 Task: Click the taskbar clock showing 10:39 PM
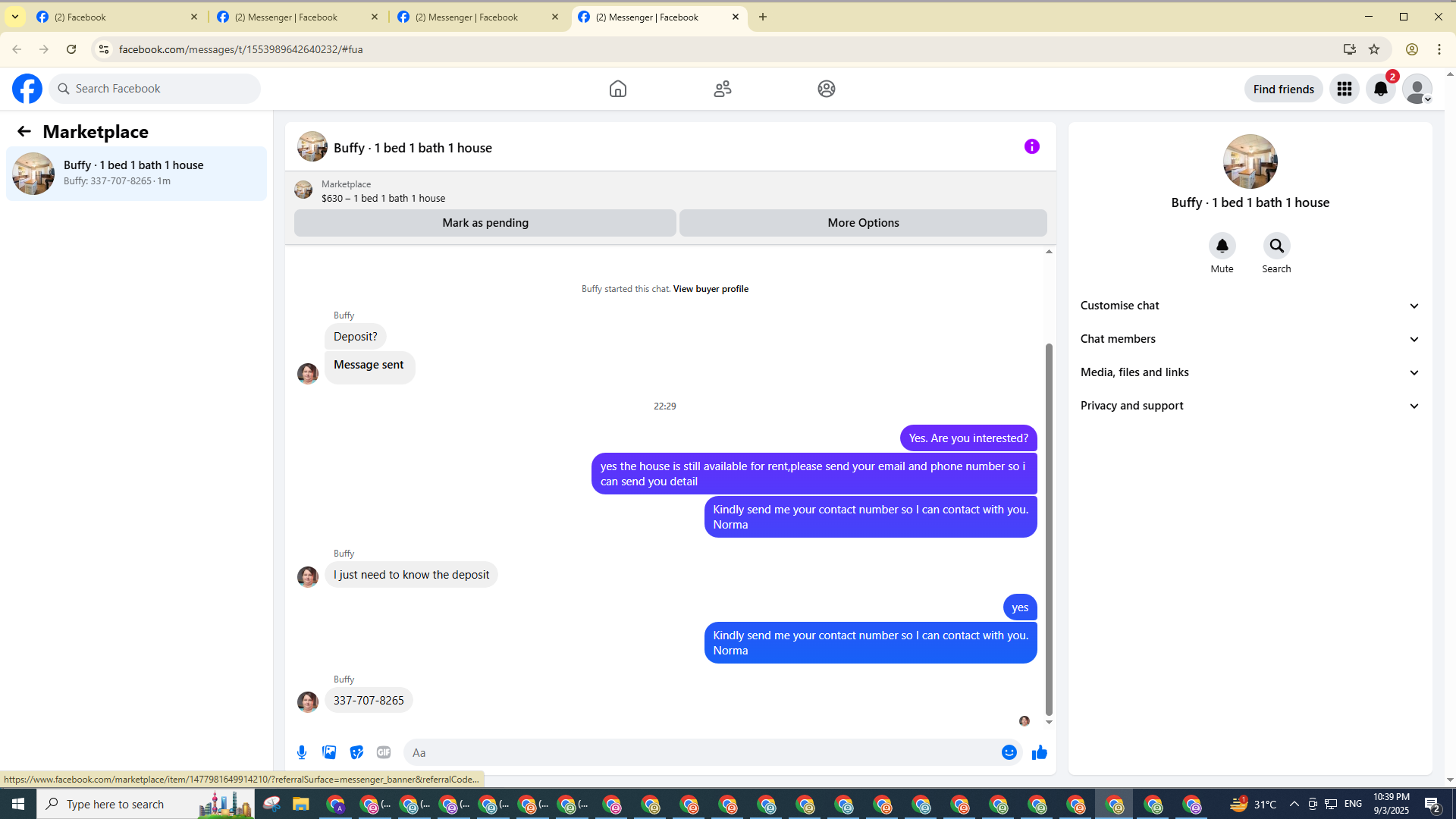click(x=1392, y=804)
